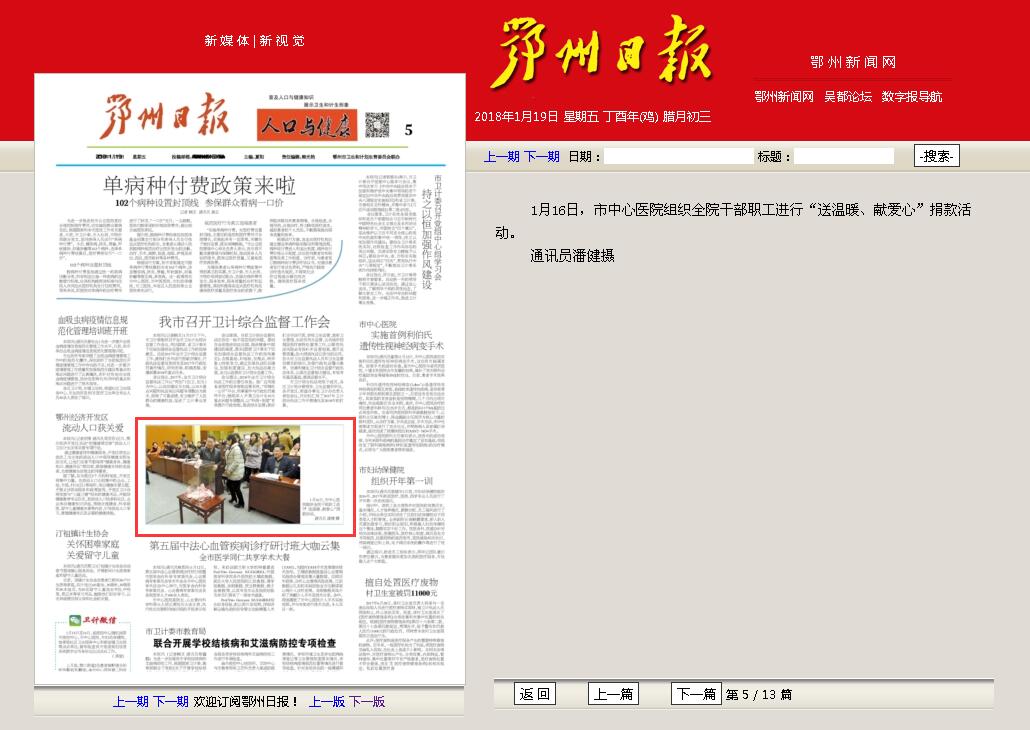The height and width of the screenshot is (730, 1030).
Task: Go to next page with 下一版
Action: point(367,702)
